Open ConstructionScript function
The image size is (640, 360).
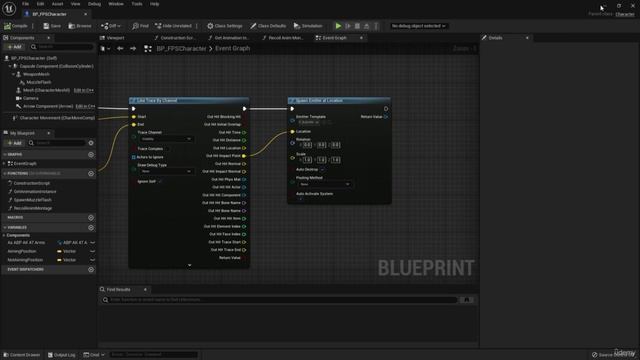coord(31,183)
